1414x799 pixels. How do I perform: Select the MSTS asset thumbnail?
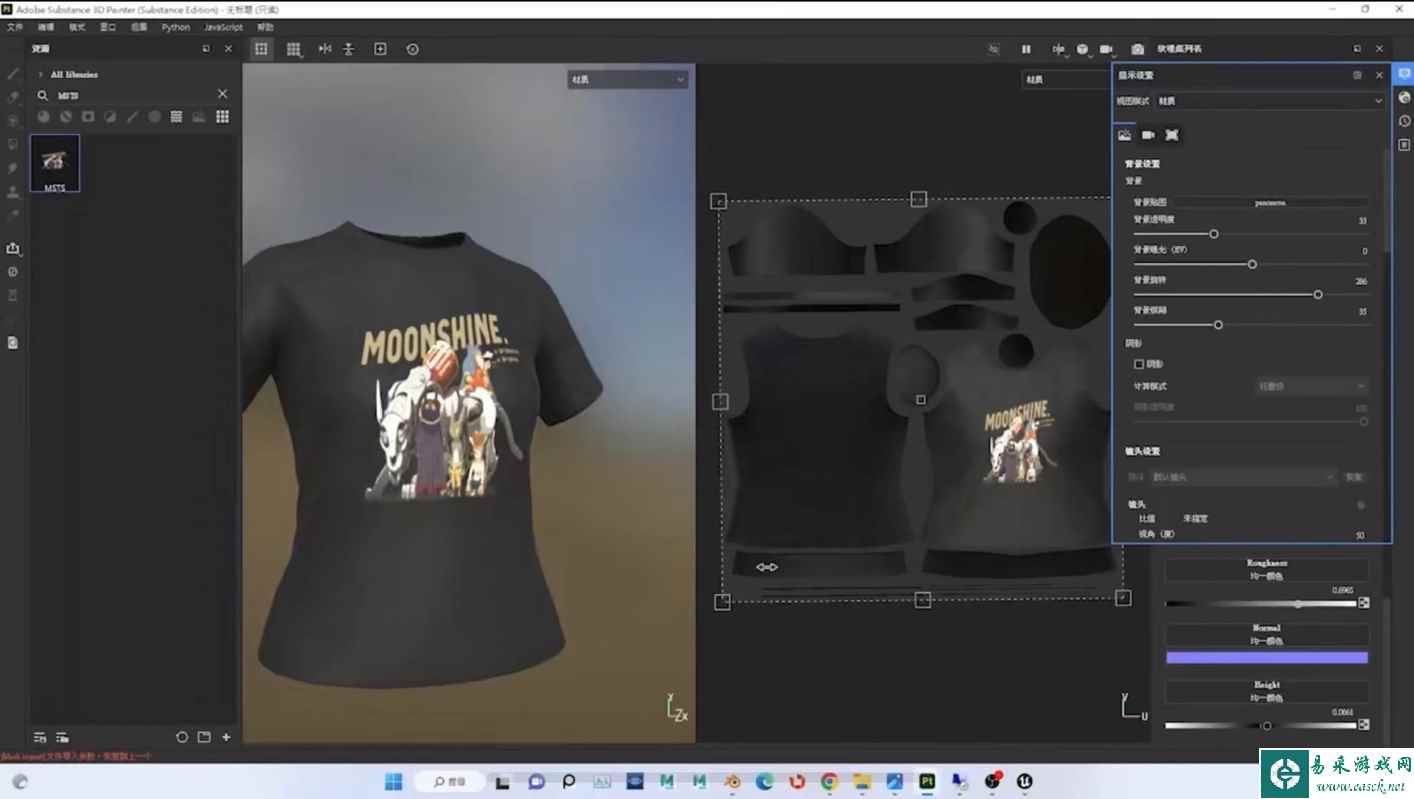(x=55, y=163)
